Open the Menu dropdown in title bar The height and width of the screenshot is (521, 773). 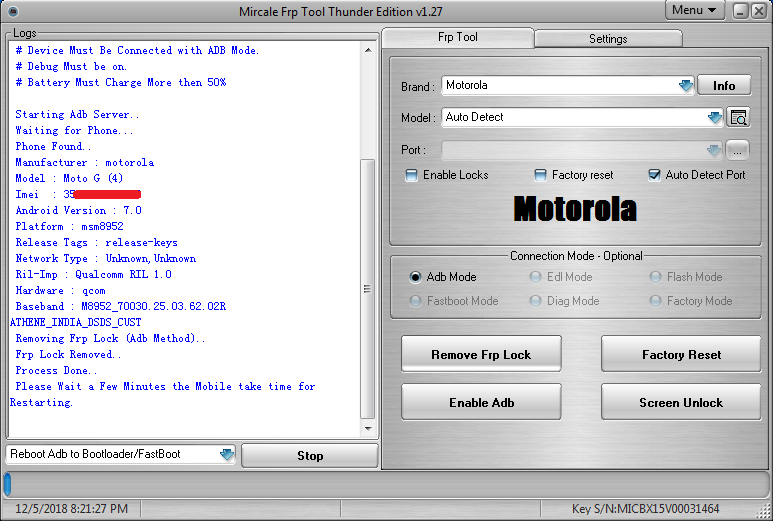tap(694, 10)
